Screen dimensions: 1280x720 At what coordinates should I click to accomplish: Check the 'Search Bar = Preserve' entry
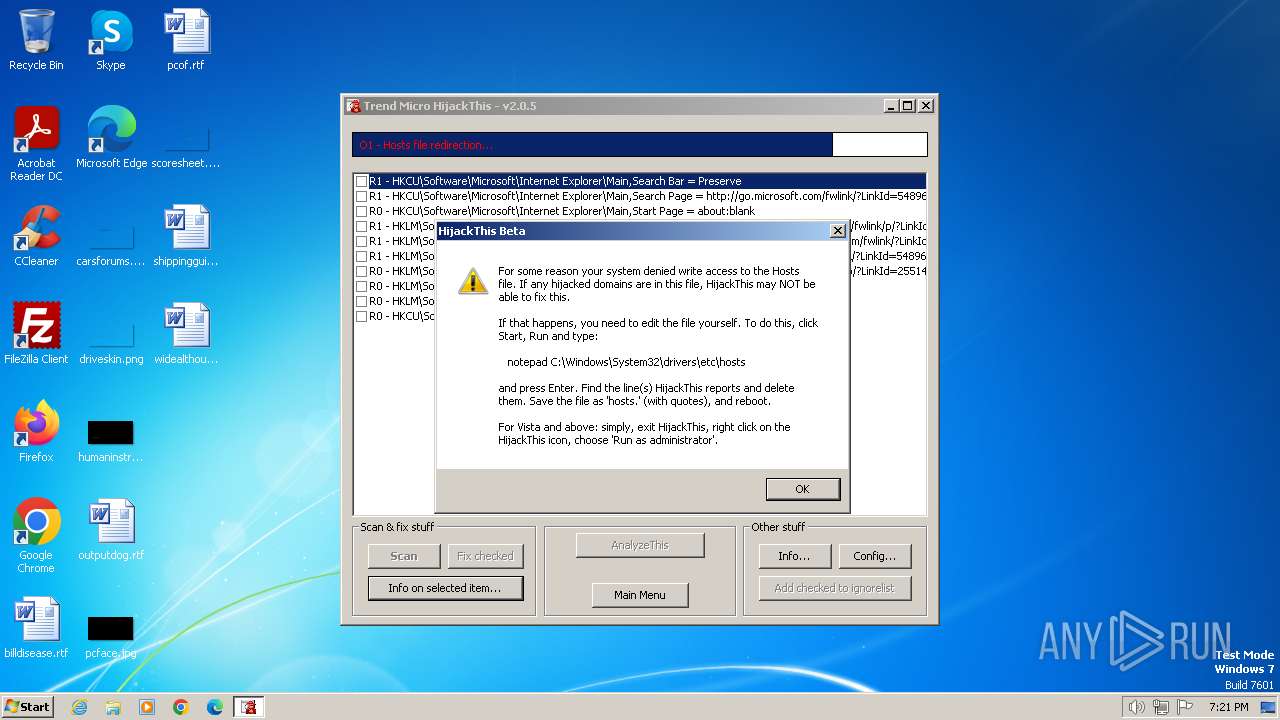[362, 181]
